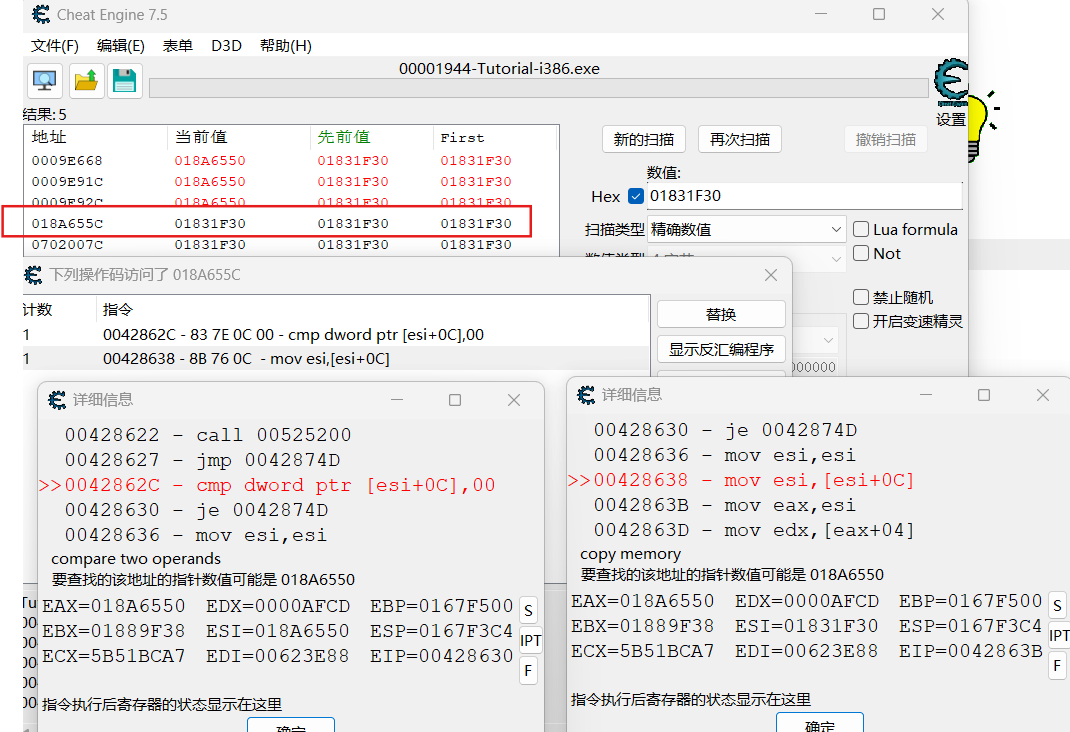Open the 帮助(H) menu

(x=285, y=46)
